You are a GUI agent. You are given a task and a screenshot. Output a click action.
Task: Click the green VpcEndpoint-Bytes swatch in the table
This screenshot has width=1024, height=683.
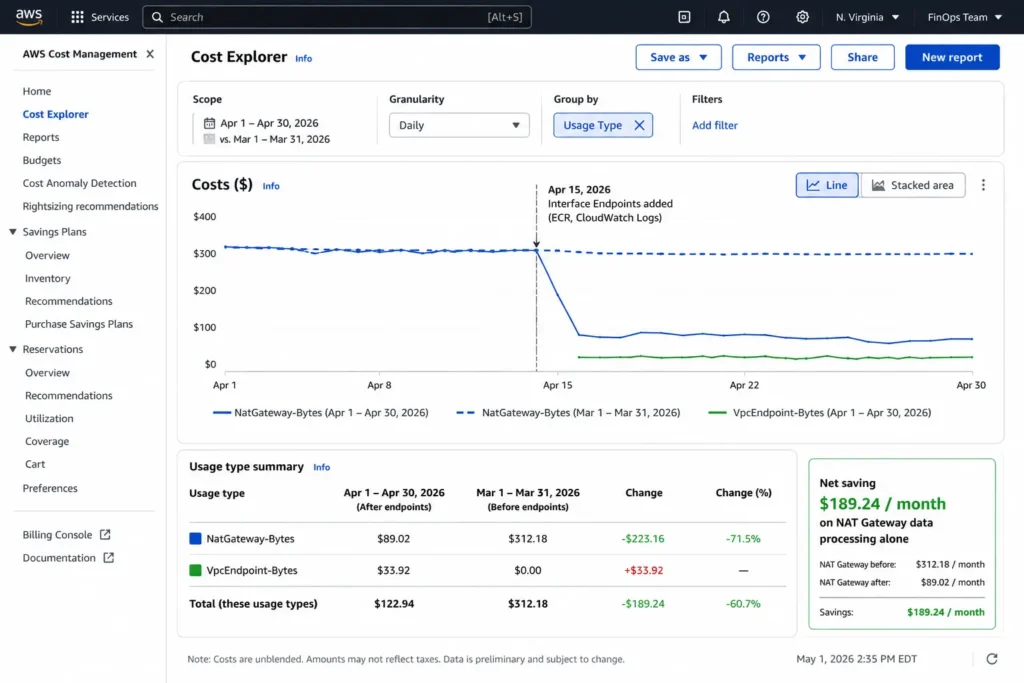195,570
